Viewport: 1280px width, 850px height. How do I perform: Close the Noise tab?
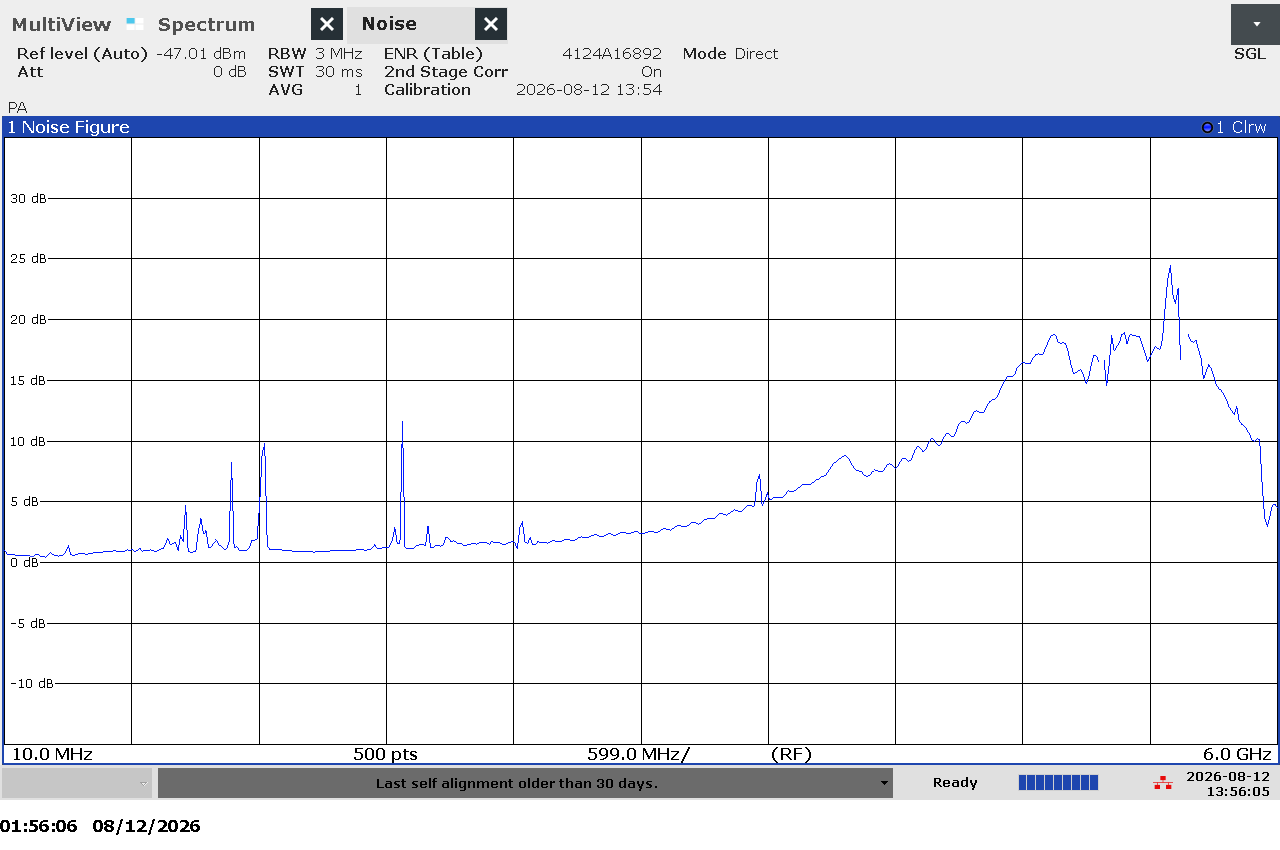click(490, 24)
